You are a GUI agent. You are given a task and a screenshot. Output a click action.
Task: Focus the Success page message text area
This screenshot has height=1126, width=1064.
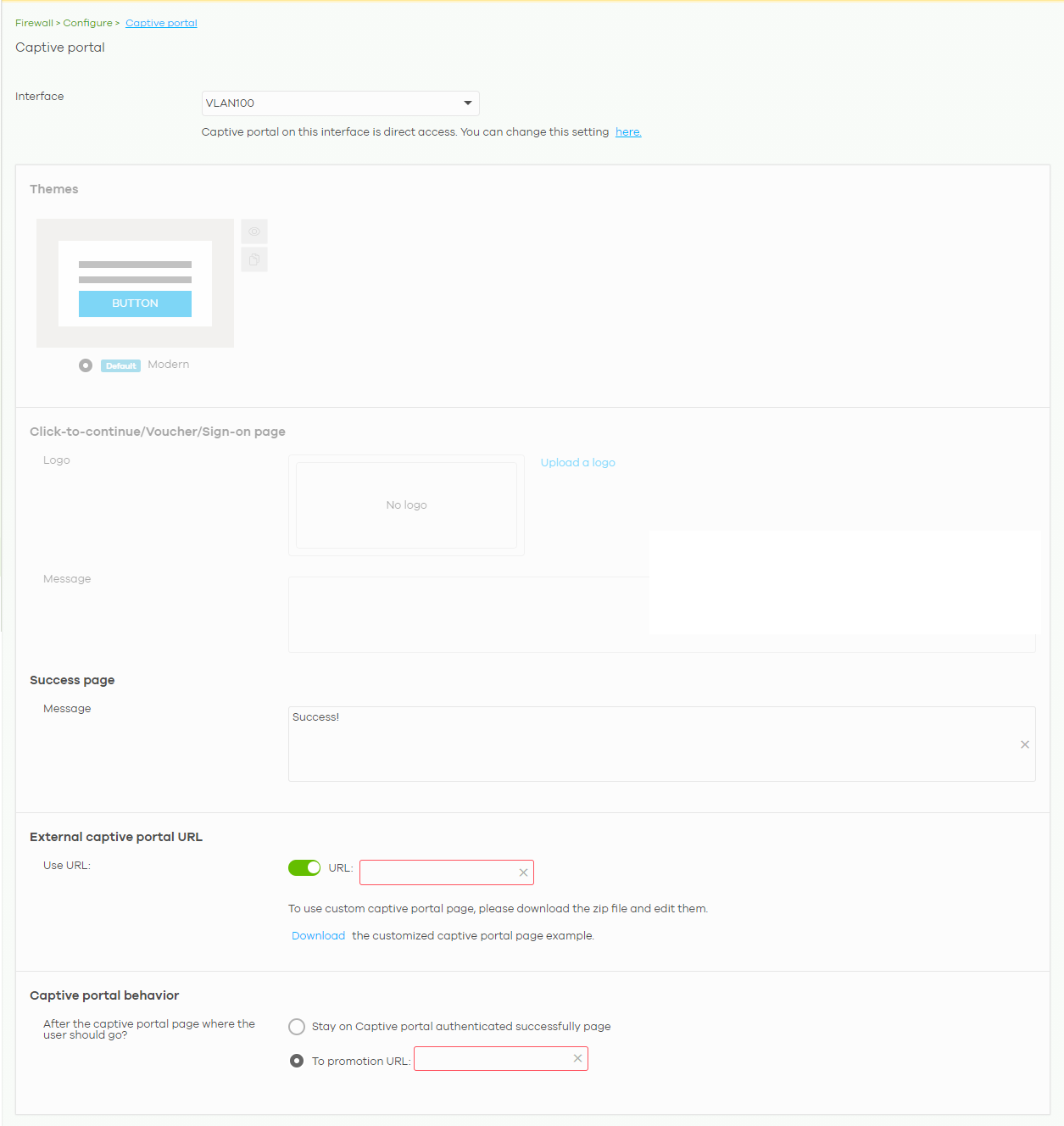tap(661, 744)
